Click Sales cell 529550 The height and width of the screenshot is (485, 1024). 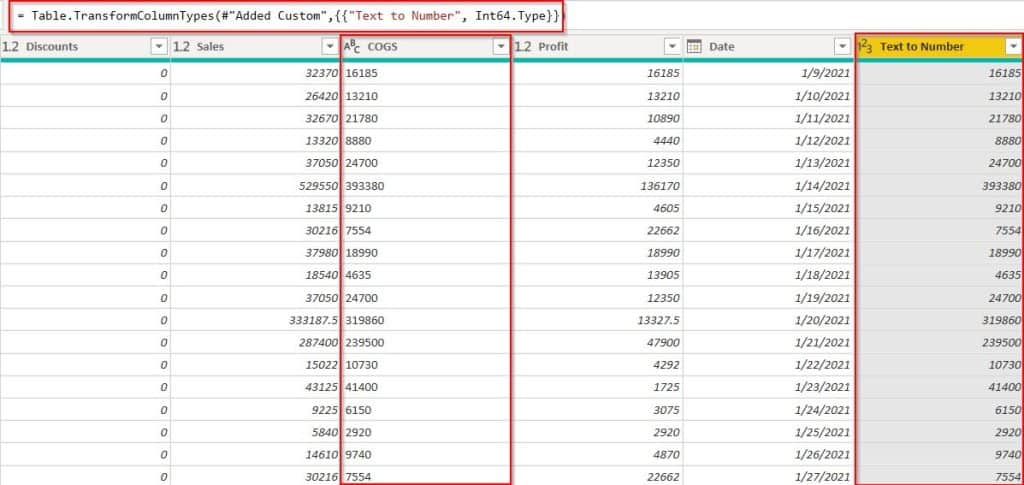point(255,186)
